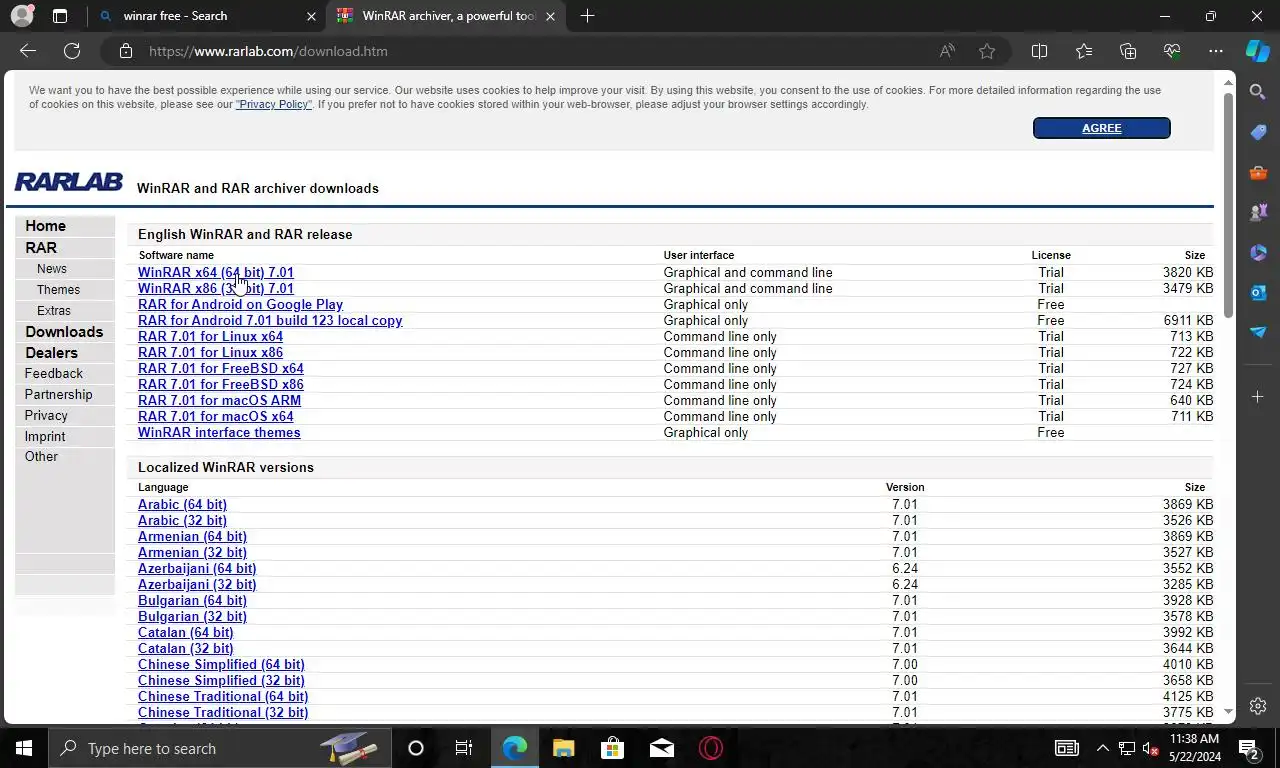
Task: Open Collections icon in toolbar
Action: [1128, 51]
